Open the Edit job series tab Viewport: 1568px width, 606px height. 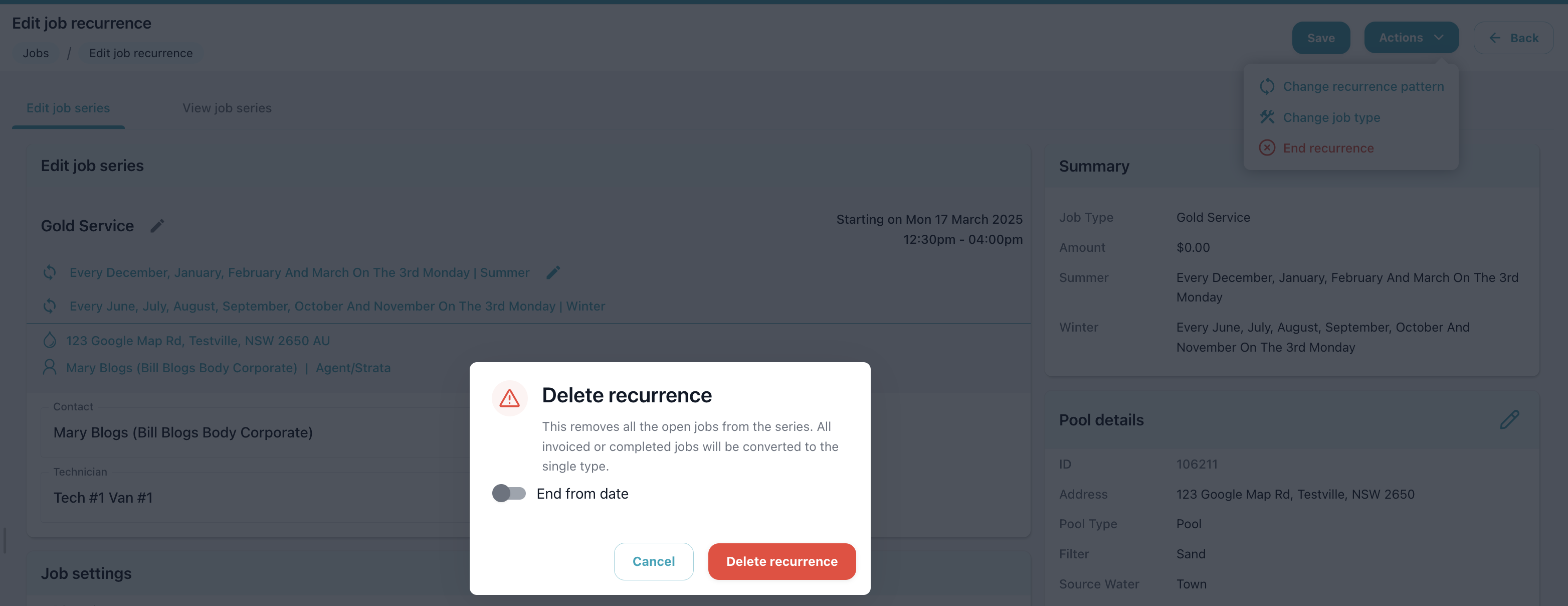[68, 108]
